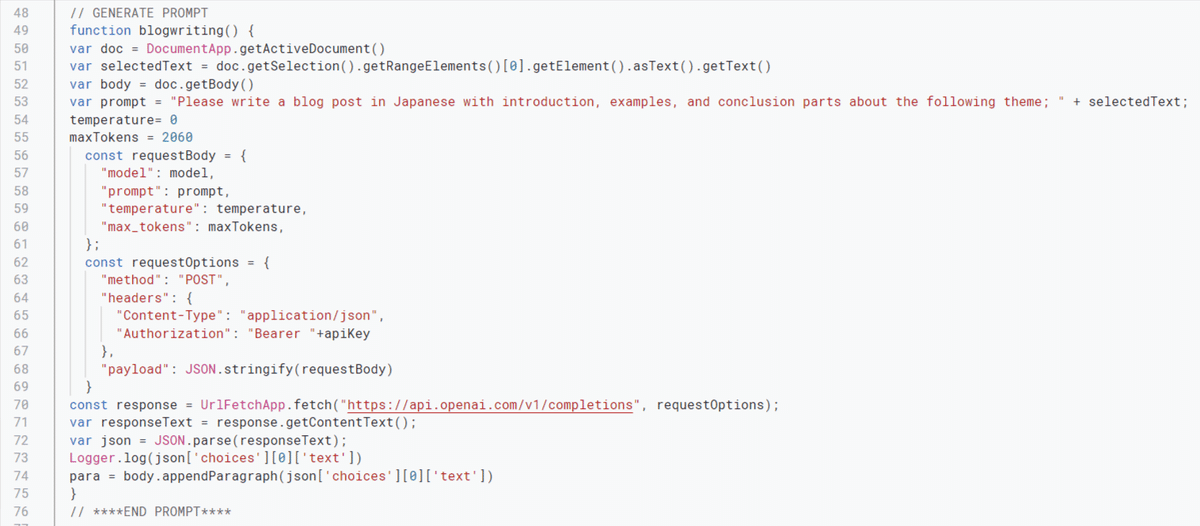Click the "application/json" string

coord(309,316)
